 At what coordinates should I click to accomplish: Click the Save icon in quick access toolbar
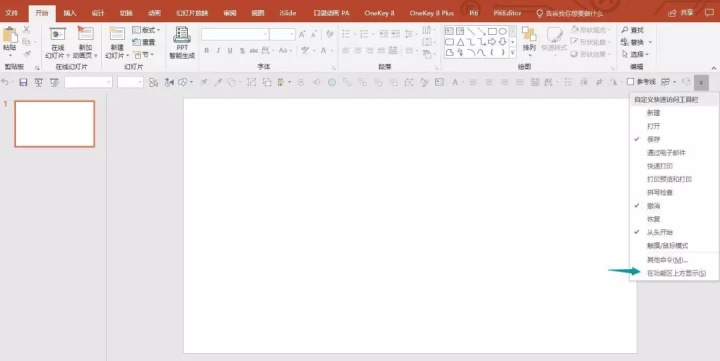coord(23,82)
